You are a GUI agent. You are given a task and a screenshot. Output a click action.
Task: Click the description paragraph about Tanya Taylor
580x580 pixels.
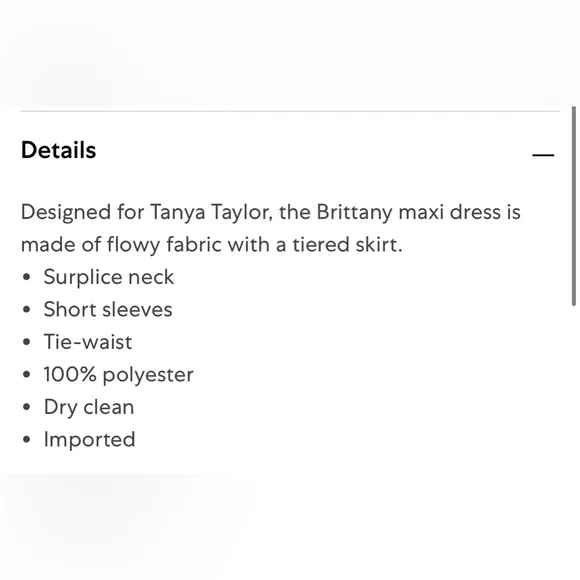point(271,228)
